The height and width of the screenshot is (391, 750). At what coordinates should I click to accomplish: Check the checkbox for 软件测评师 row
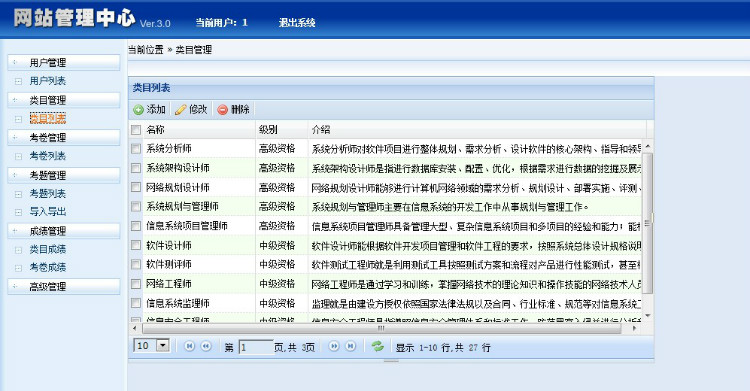(136, 264)
